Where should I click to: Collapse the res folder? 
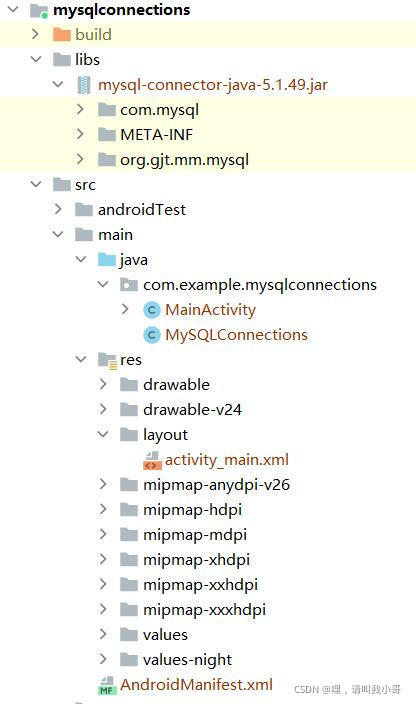pyautogui.click(x=81, y=359)
